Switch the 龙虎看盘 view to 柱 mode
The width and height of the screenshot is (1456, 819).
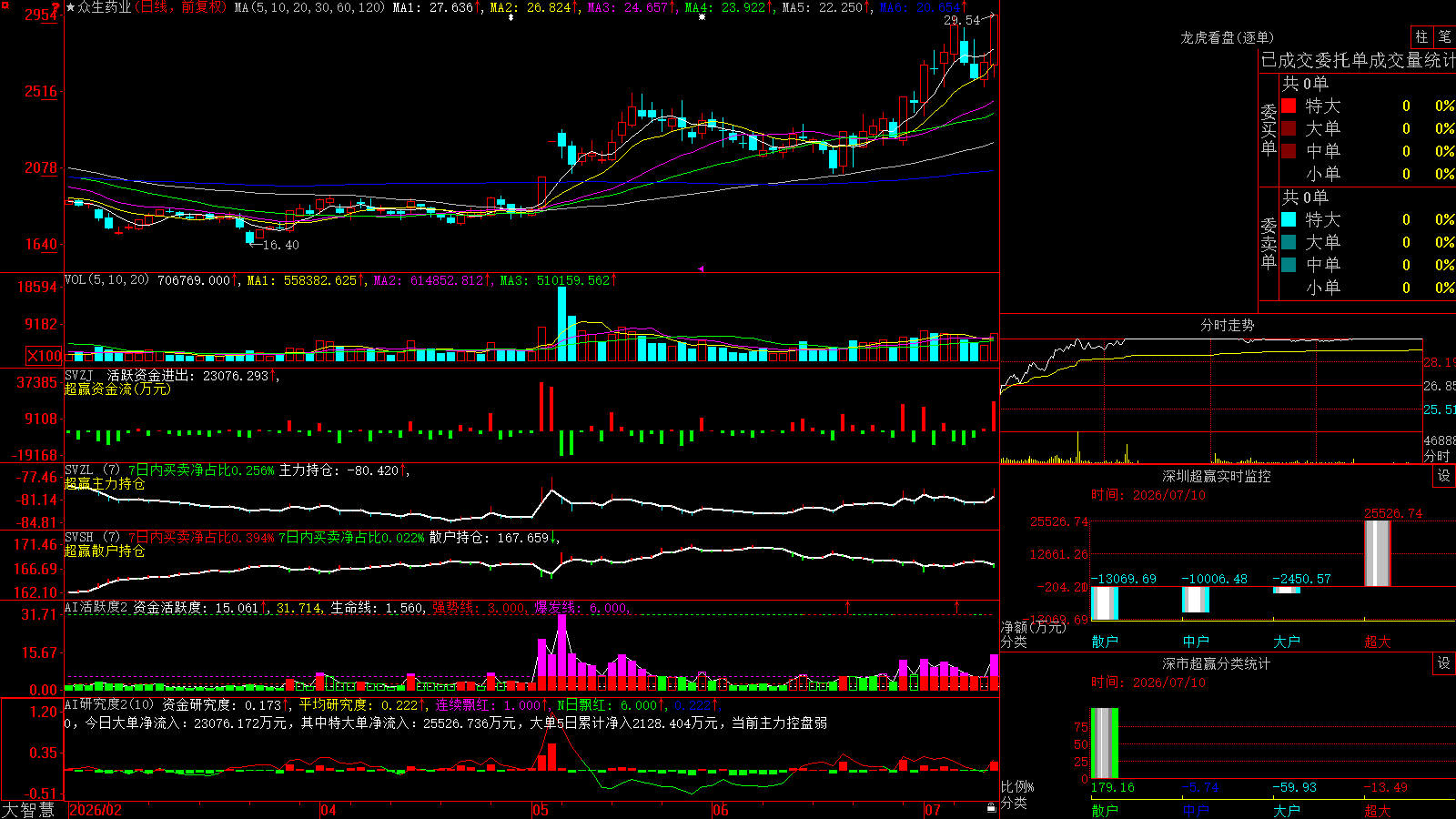click(x=1421, y=37)
